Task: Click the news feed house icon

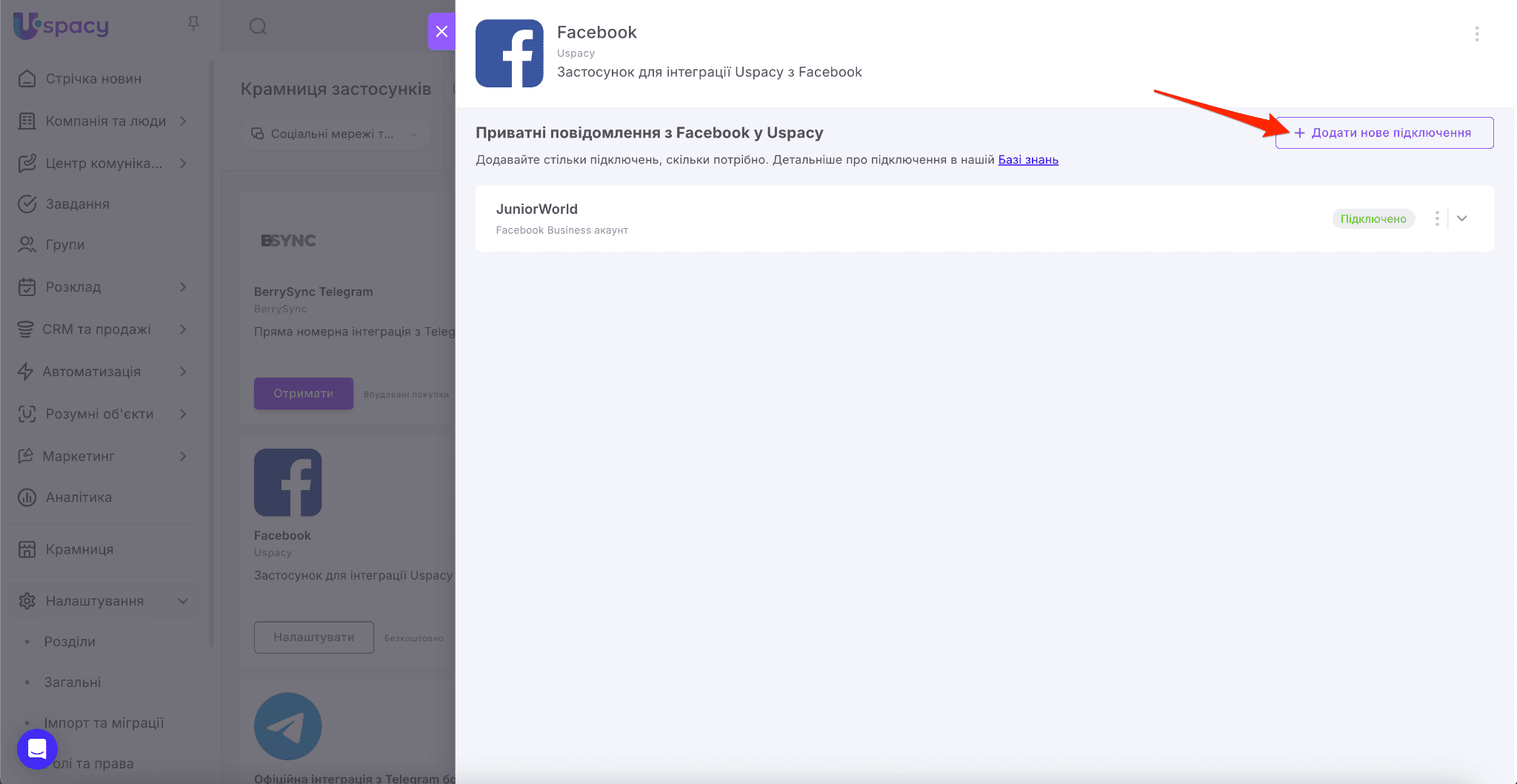Action: coord(27,78)
